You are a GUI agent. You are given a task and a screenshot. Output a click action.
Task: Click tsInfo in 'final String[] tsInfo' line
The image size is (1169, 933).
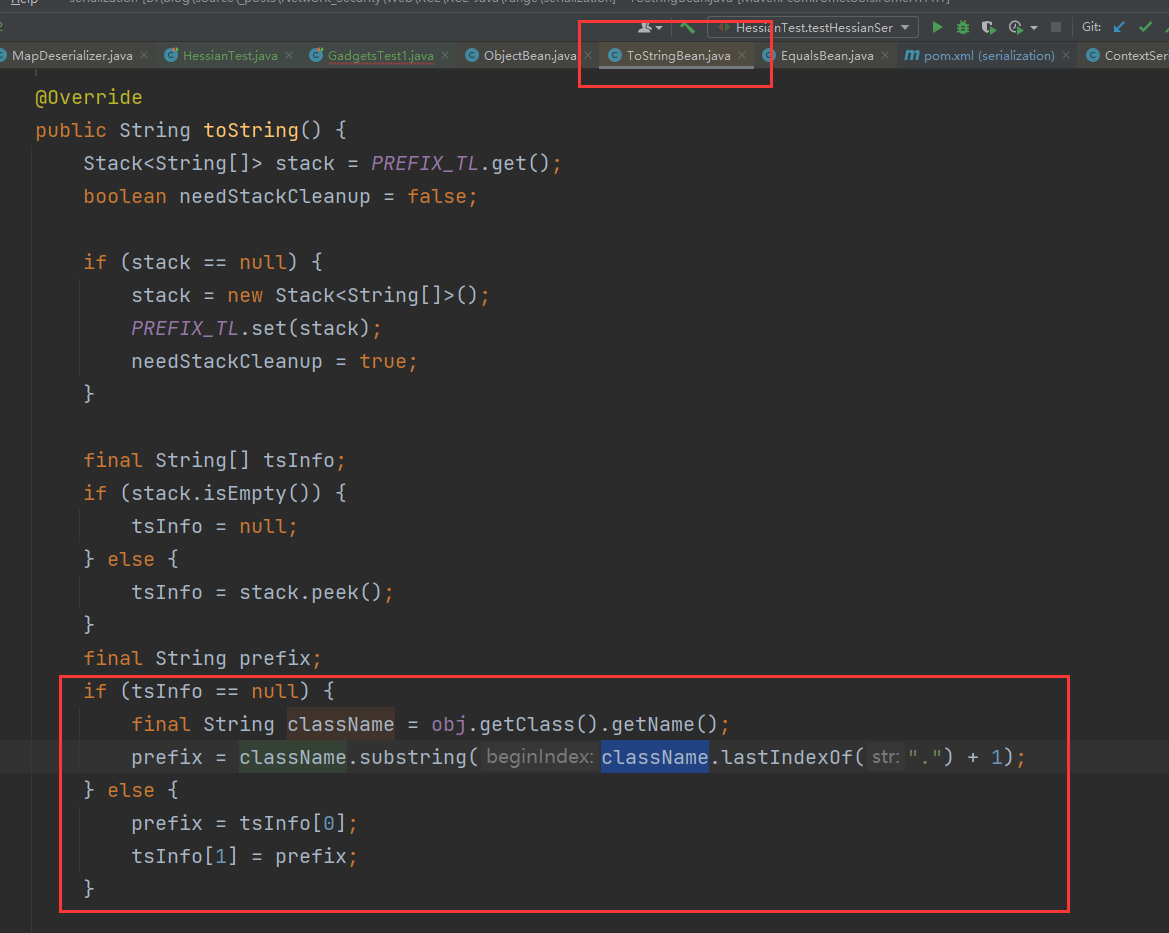click(299, 460)
